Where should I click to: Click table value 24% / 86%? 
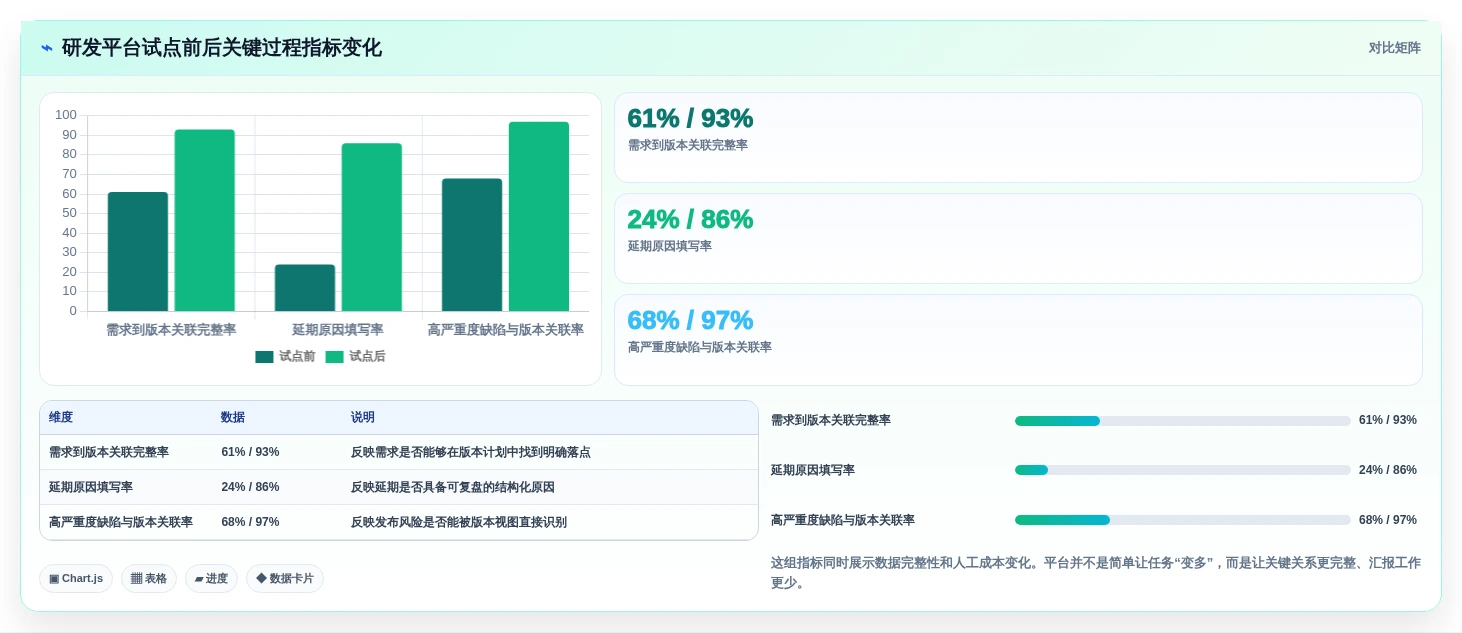250,487
